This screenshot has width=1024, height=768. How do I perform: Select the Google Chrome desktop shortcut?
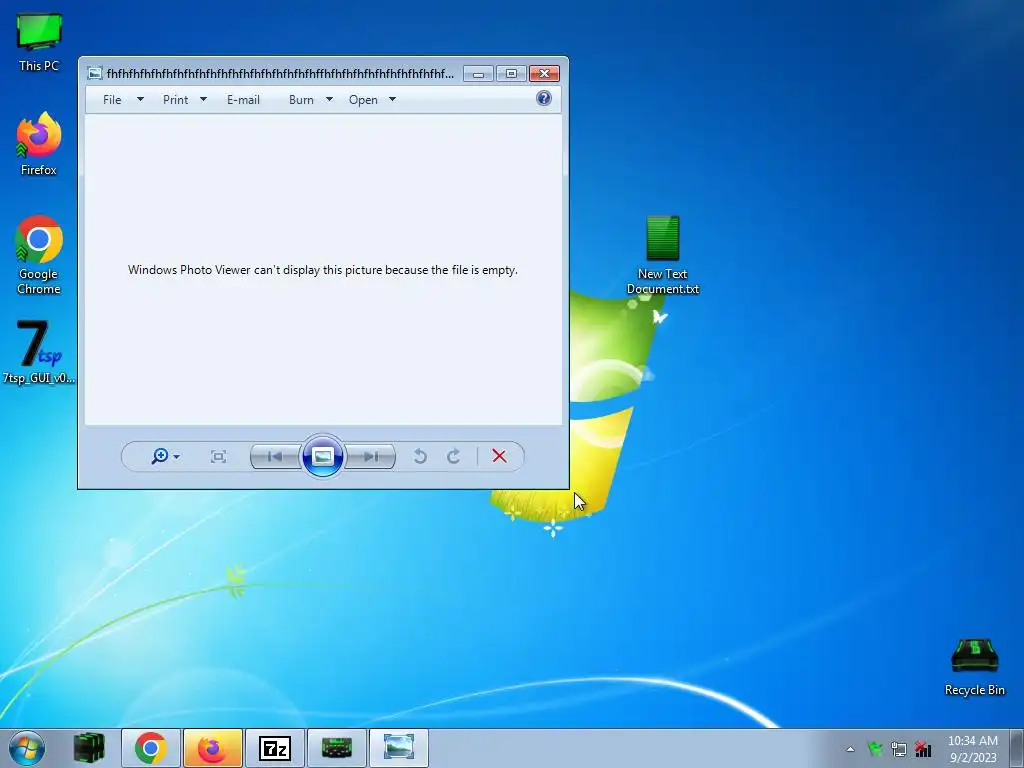(x=39, y=255)
